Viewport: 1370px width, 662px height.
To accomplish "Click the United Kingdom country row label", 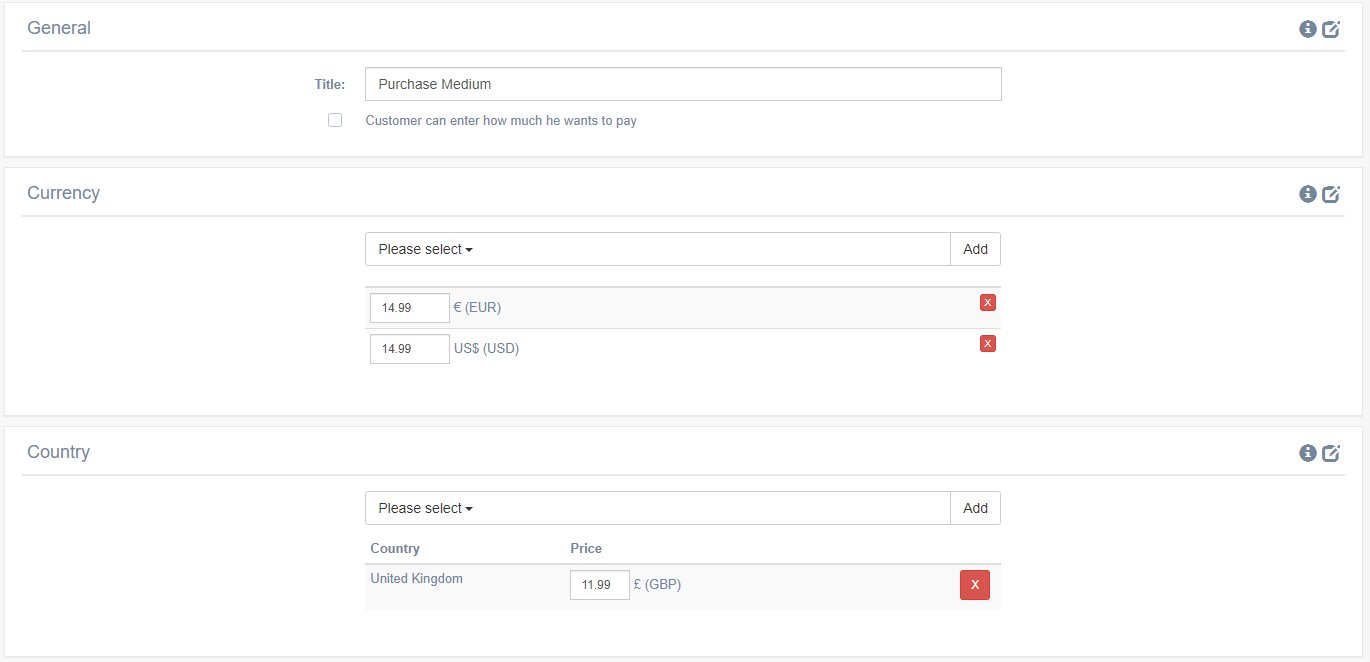I will pyautogui.click(x=416, y=578).
